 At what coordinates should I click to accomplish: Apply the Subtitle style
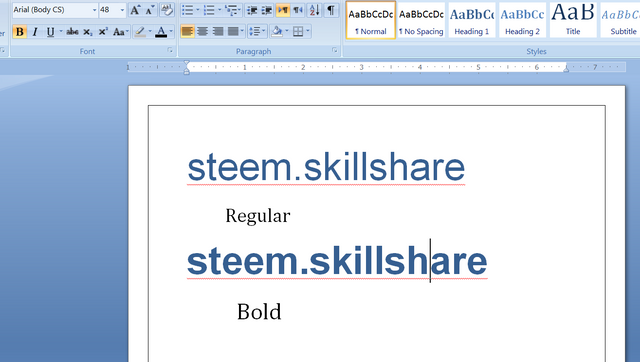point(620,20)
